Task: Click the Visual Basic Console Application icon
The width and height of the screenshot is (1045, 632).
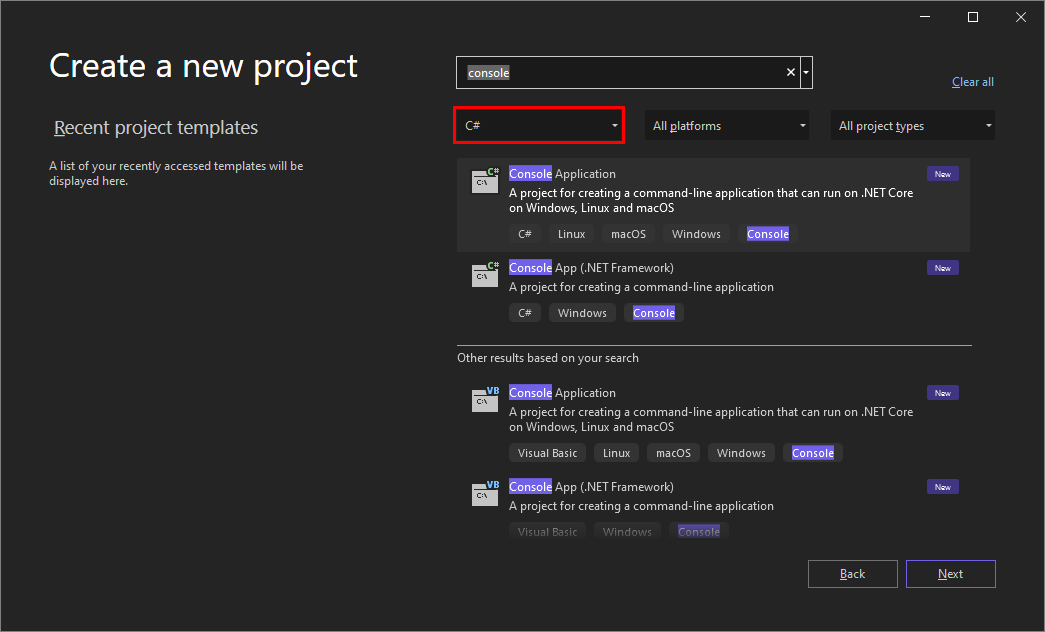Action: (485, 399)
